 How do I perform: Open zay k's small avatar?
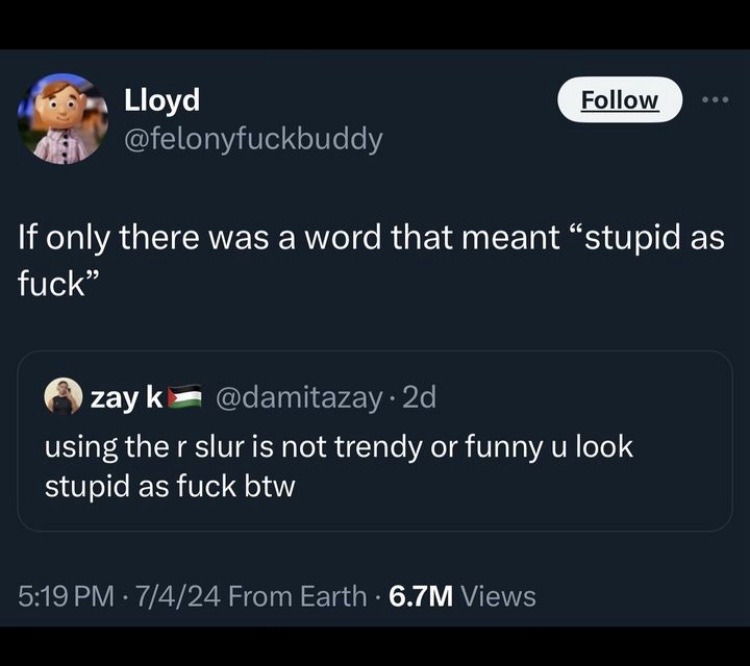point(63,397)
